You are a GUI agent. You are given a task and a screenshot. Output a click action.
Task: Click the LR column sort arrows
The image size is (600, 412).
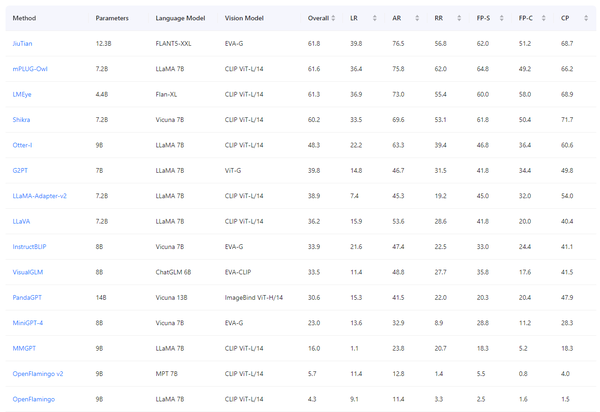[375, 19]
